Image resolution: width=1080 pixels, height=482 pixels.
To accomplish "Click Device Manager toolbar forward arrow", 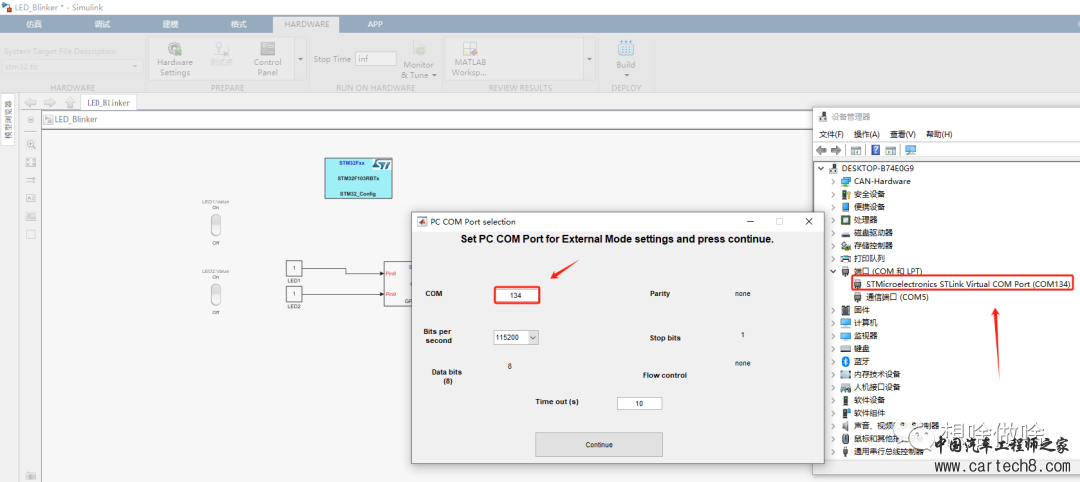I will click(x=835, y=150).
